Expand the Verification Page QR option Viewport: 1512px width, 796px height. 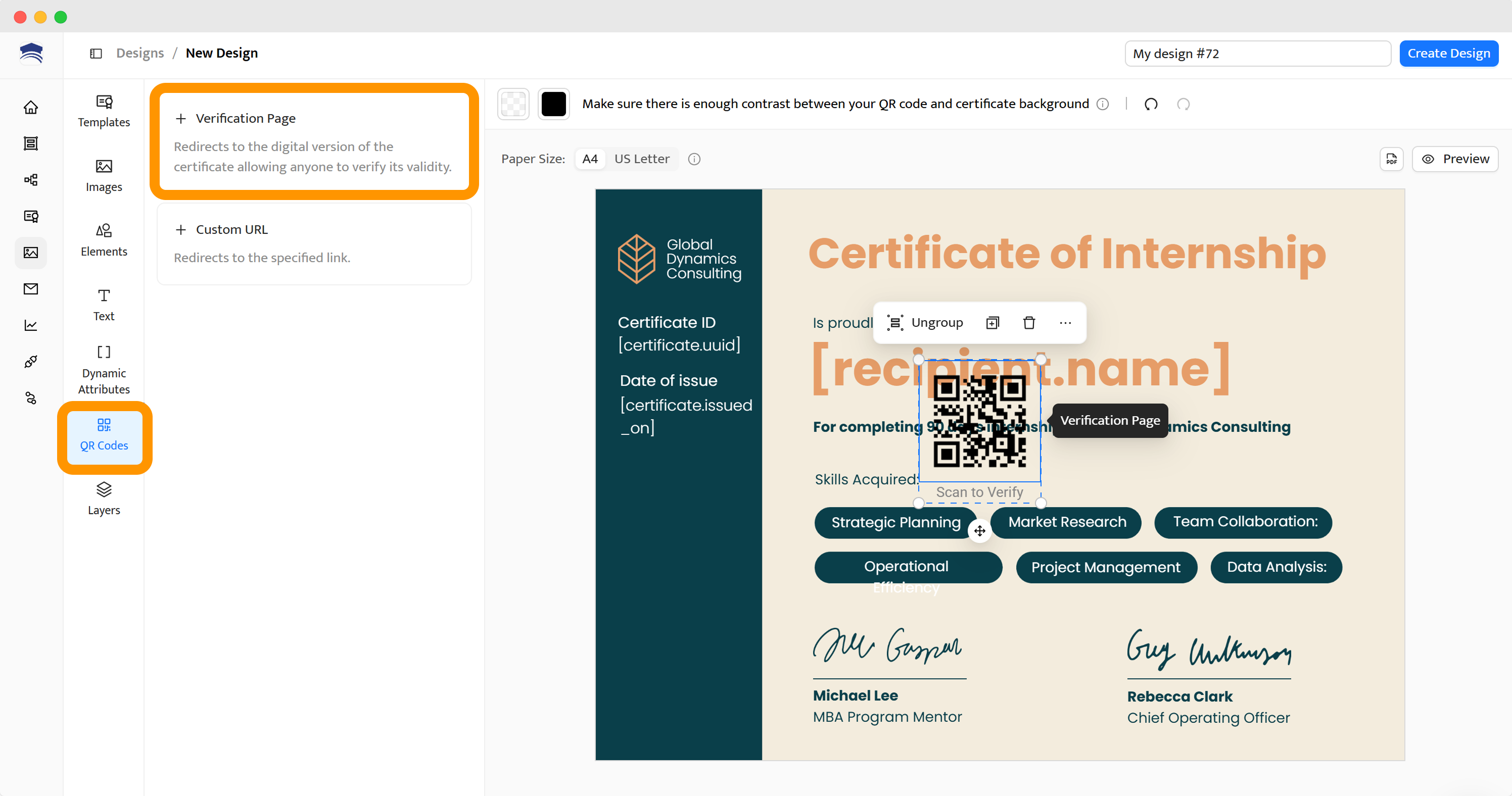pos(246,118)
